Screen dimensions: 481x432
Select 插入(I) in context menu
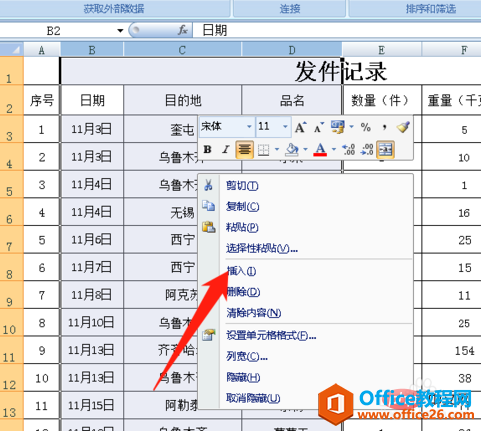(241, 271)
